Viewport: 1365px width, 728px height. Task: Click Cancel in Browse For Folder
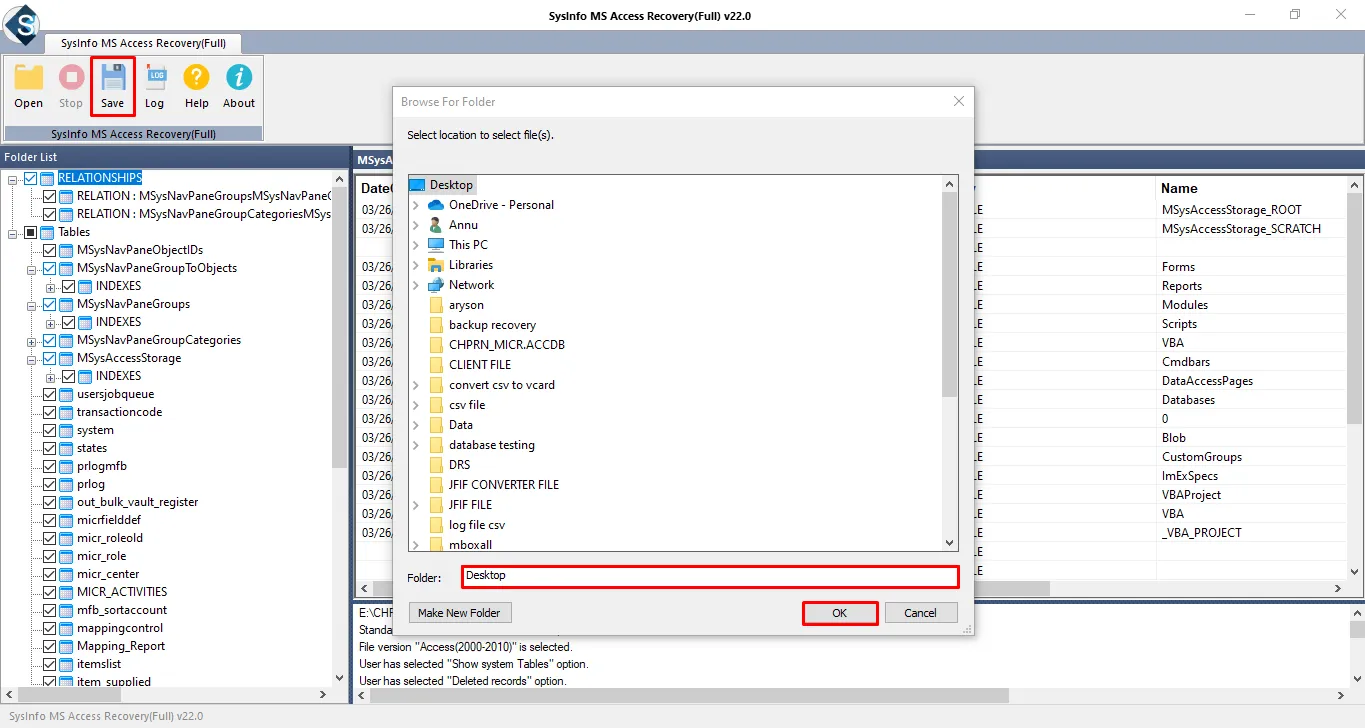point(920,613)
